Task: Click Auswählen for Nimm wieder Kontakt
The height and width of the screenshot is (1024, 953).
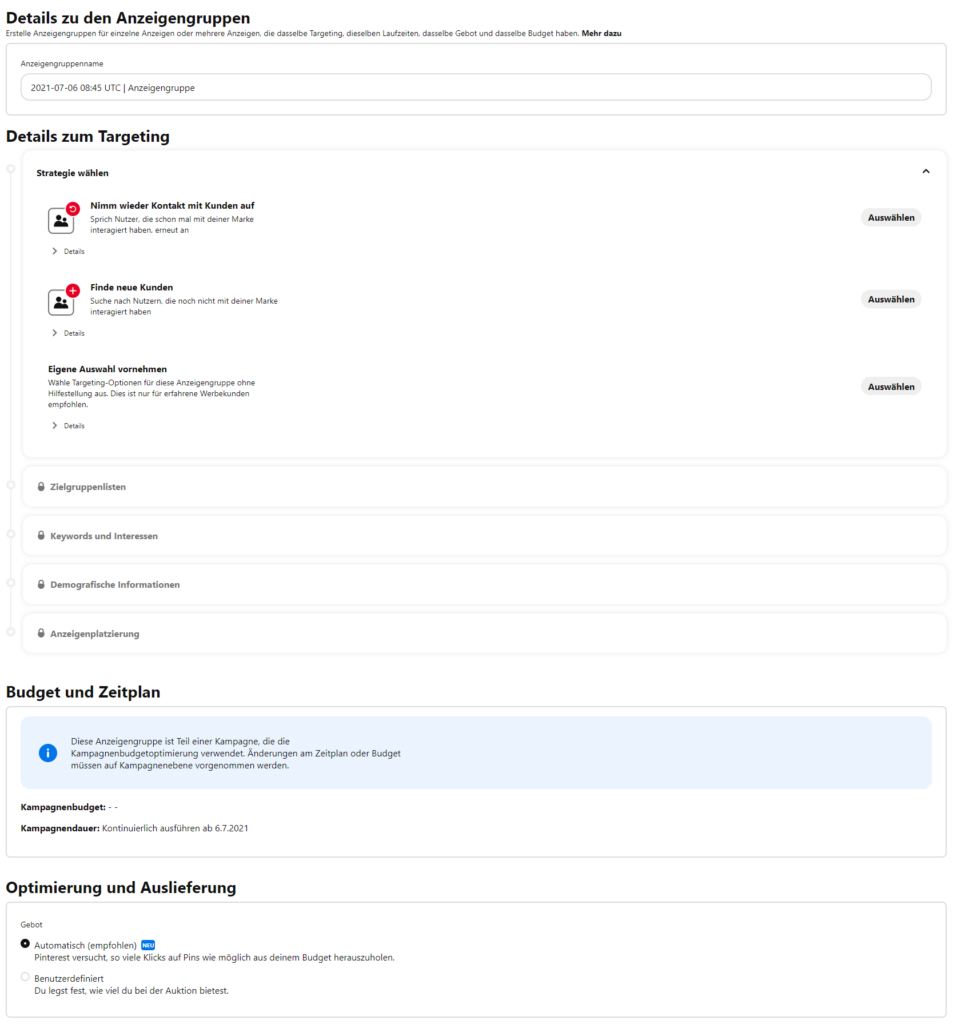Action: pos(890,217)
